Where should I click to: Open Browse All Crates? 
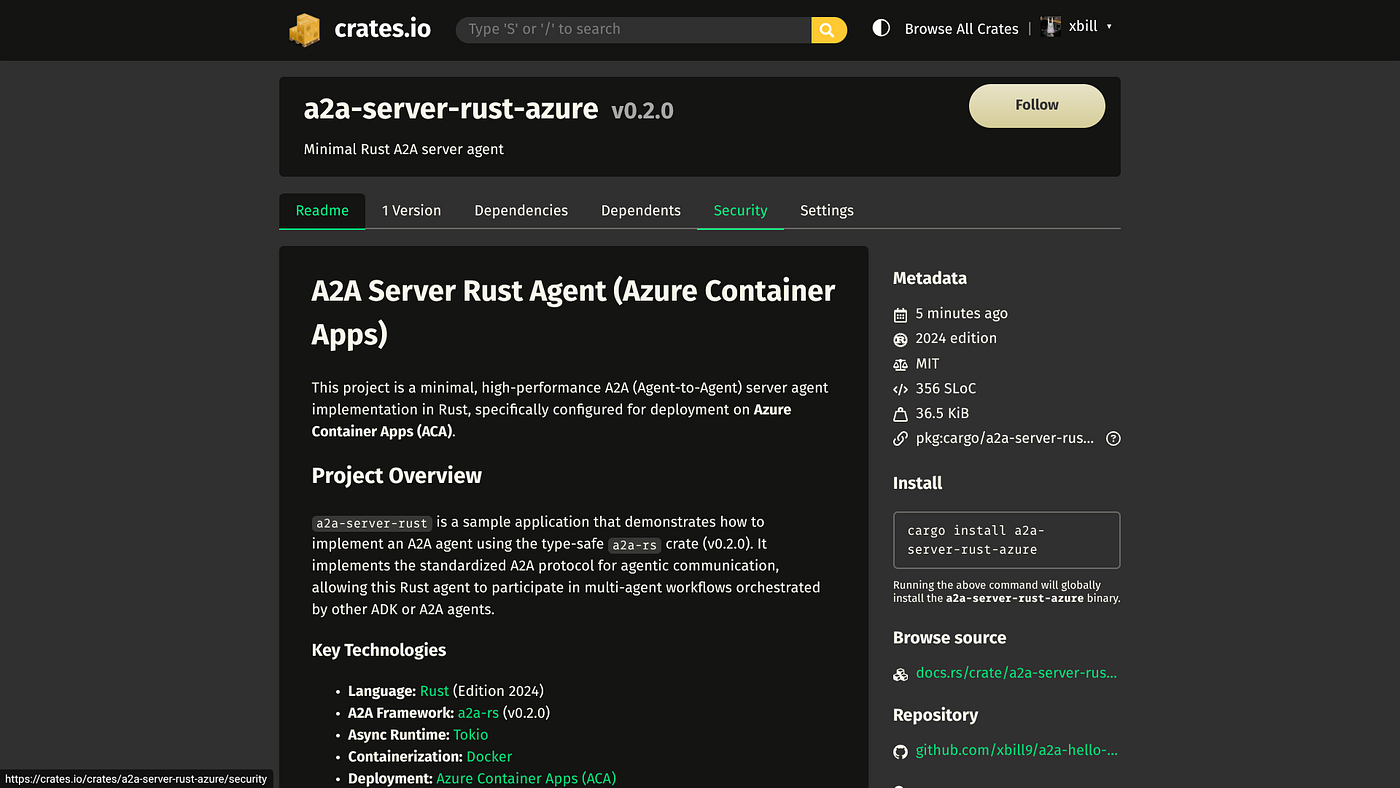(962, 29)
